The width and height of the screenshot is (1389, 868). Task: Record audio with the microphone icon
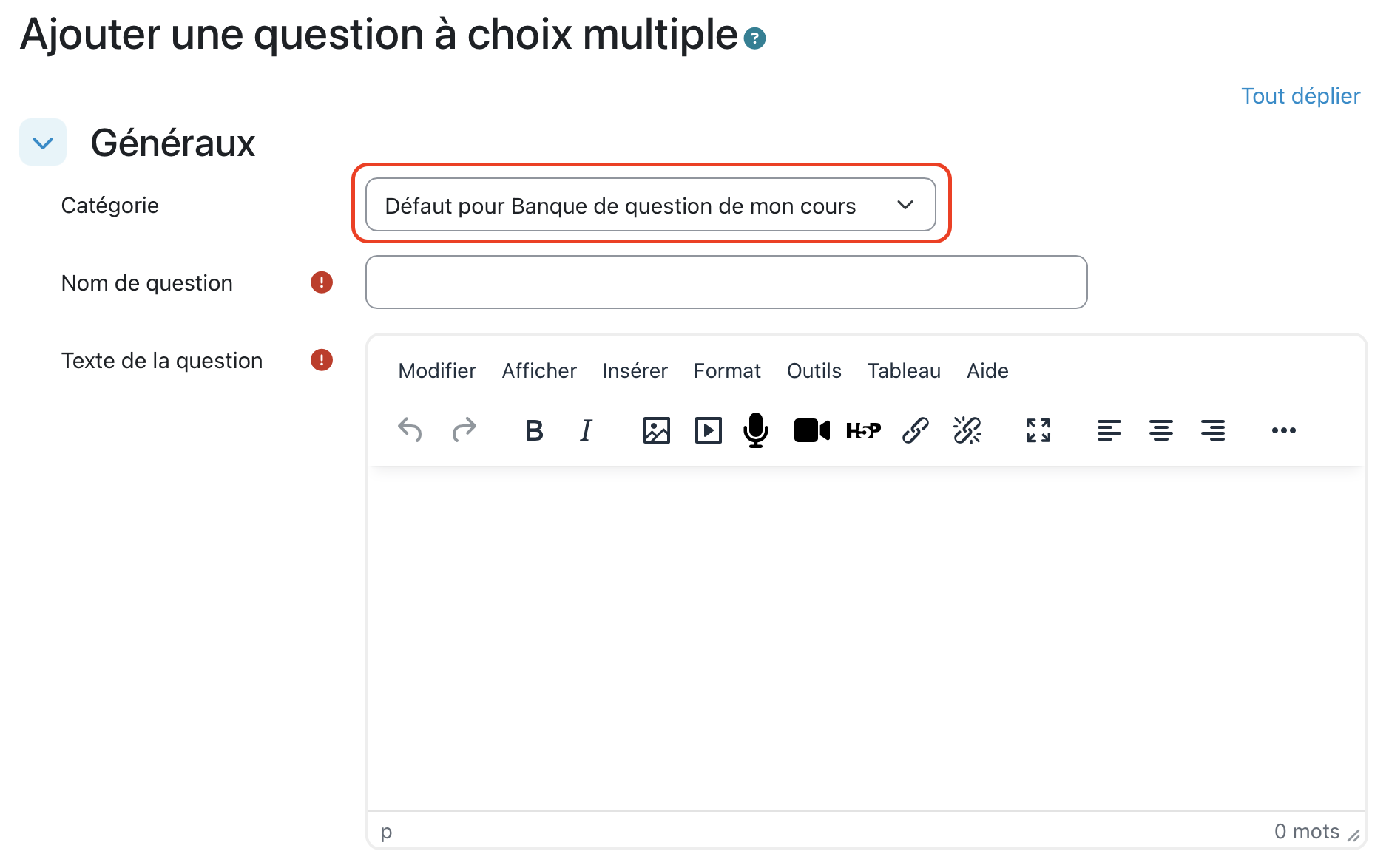pos(755,430)
